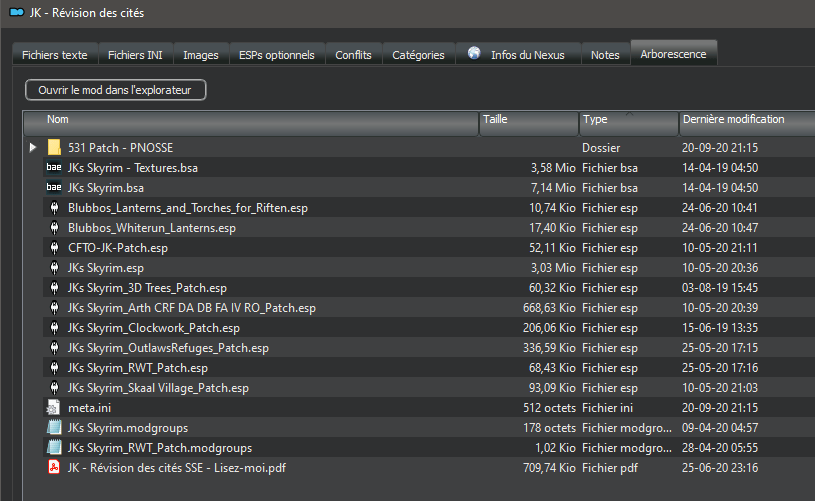815x501 pixels.
Task: Switch to the Fichiers INI tab
Action: [x=135, y=55]
